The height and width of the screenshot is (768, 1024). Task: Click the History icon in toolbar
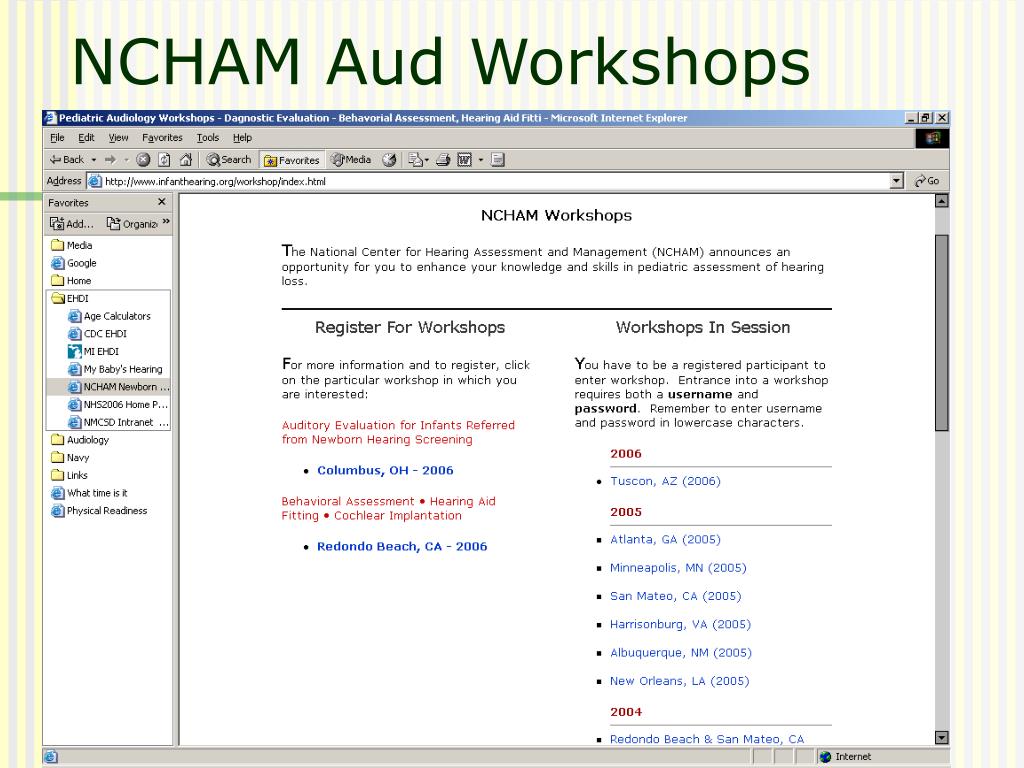[389, 159]
